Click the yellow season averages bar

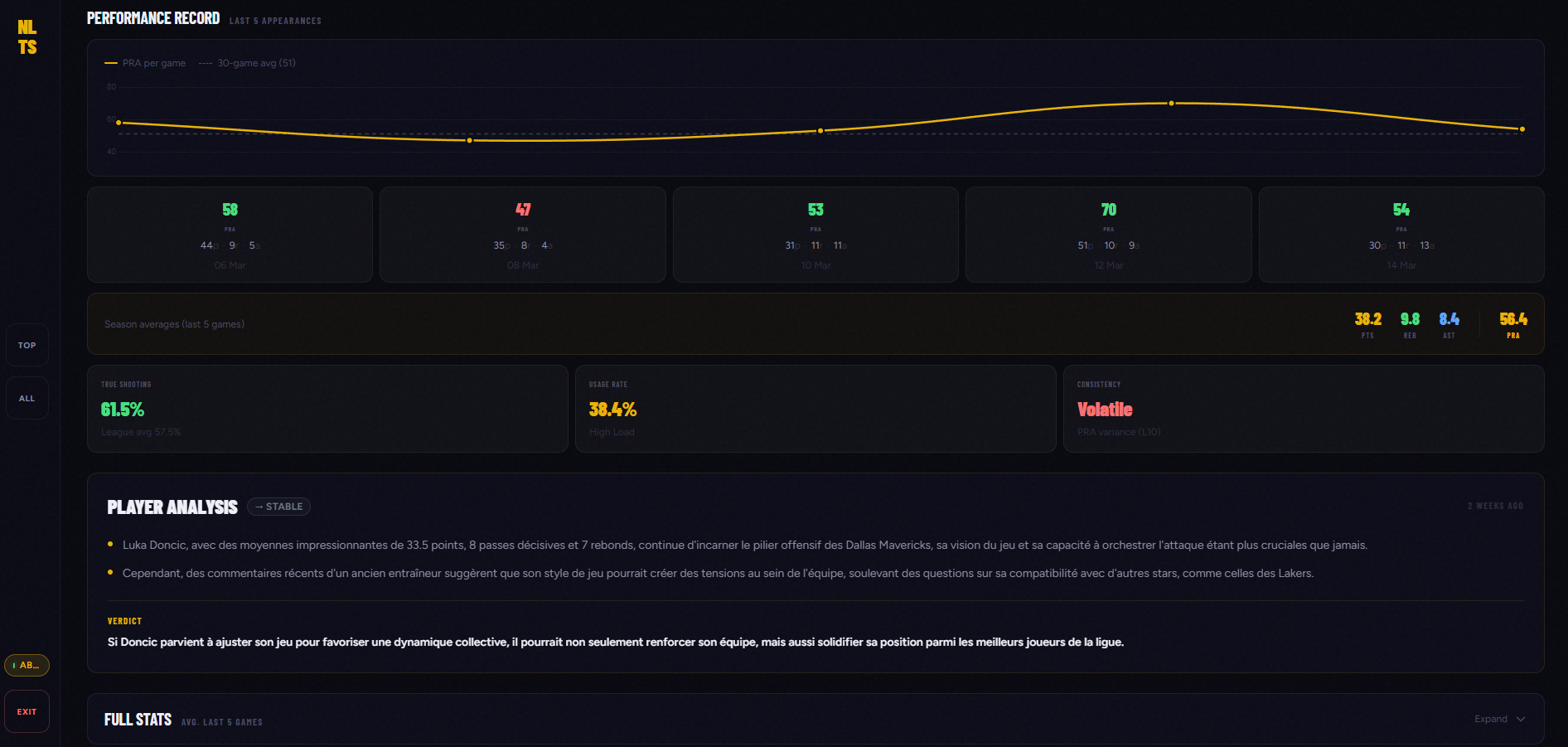coord(812,324)
